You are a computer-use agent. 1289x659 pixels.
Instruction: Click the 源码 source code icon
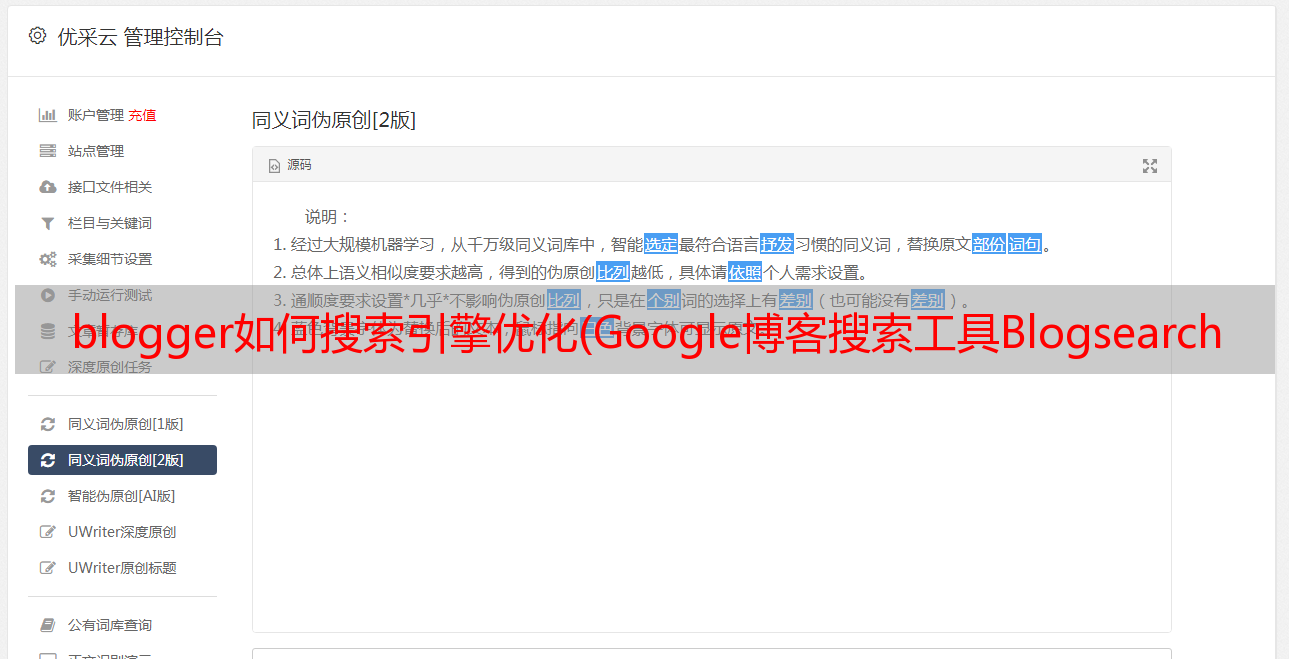274,166
